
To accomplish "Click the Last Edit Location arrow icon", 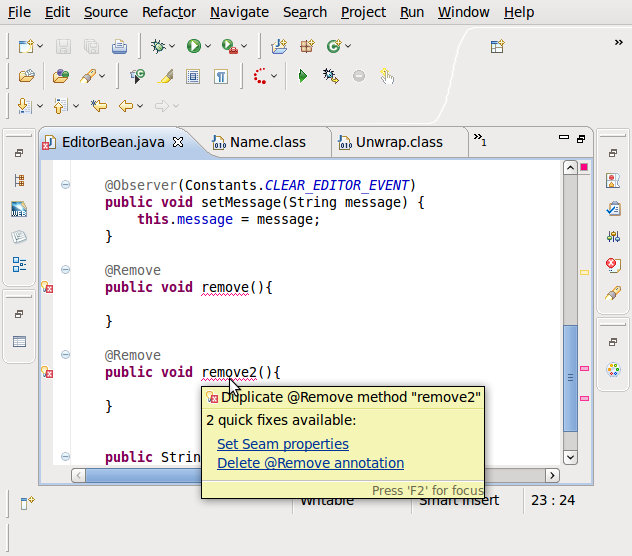I will point(99,105).
